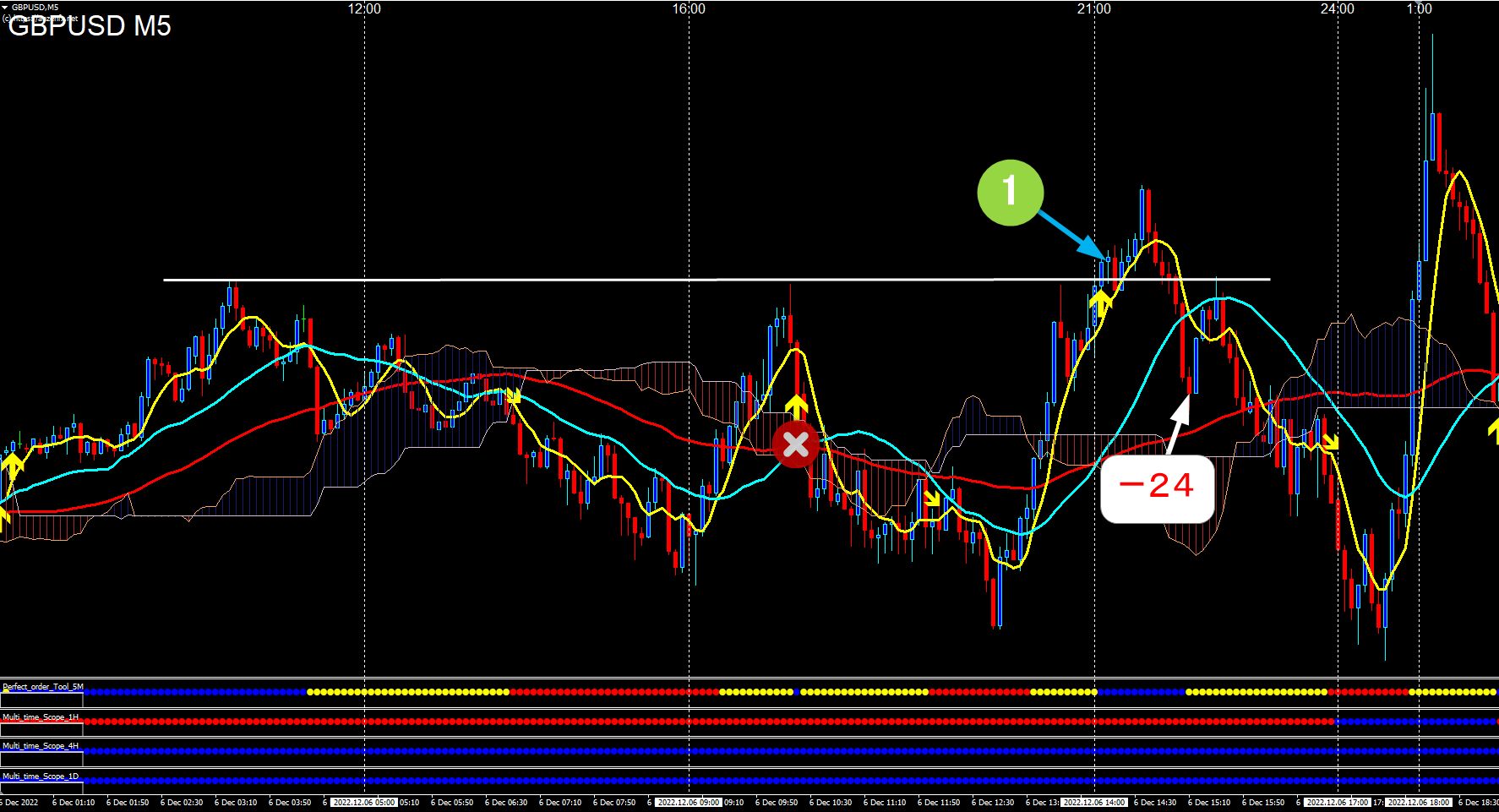
Task: Click the 2022.12.06 18:00 time axis marker
Action: pos(1420,803)
